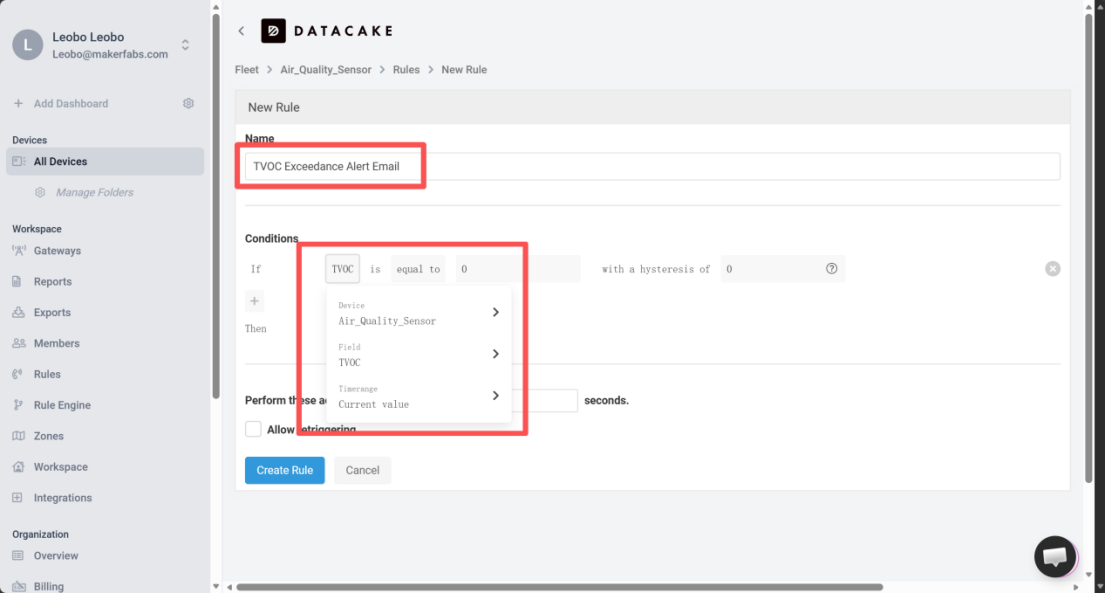Go to Rules breadcrumb link
Viewport: 1106px width, 593px height.
coord(406,70)
